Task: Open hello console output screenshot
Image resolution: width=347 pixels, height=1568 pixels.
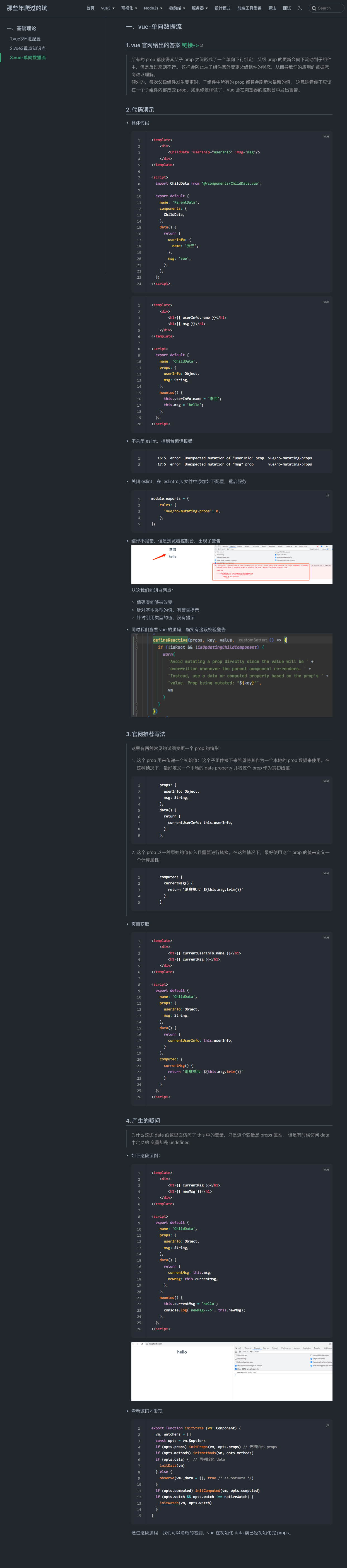Action: tap(232, 1371)
